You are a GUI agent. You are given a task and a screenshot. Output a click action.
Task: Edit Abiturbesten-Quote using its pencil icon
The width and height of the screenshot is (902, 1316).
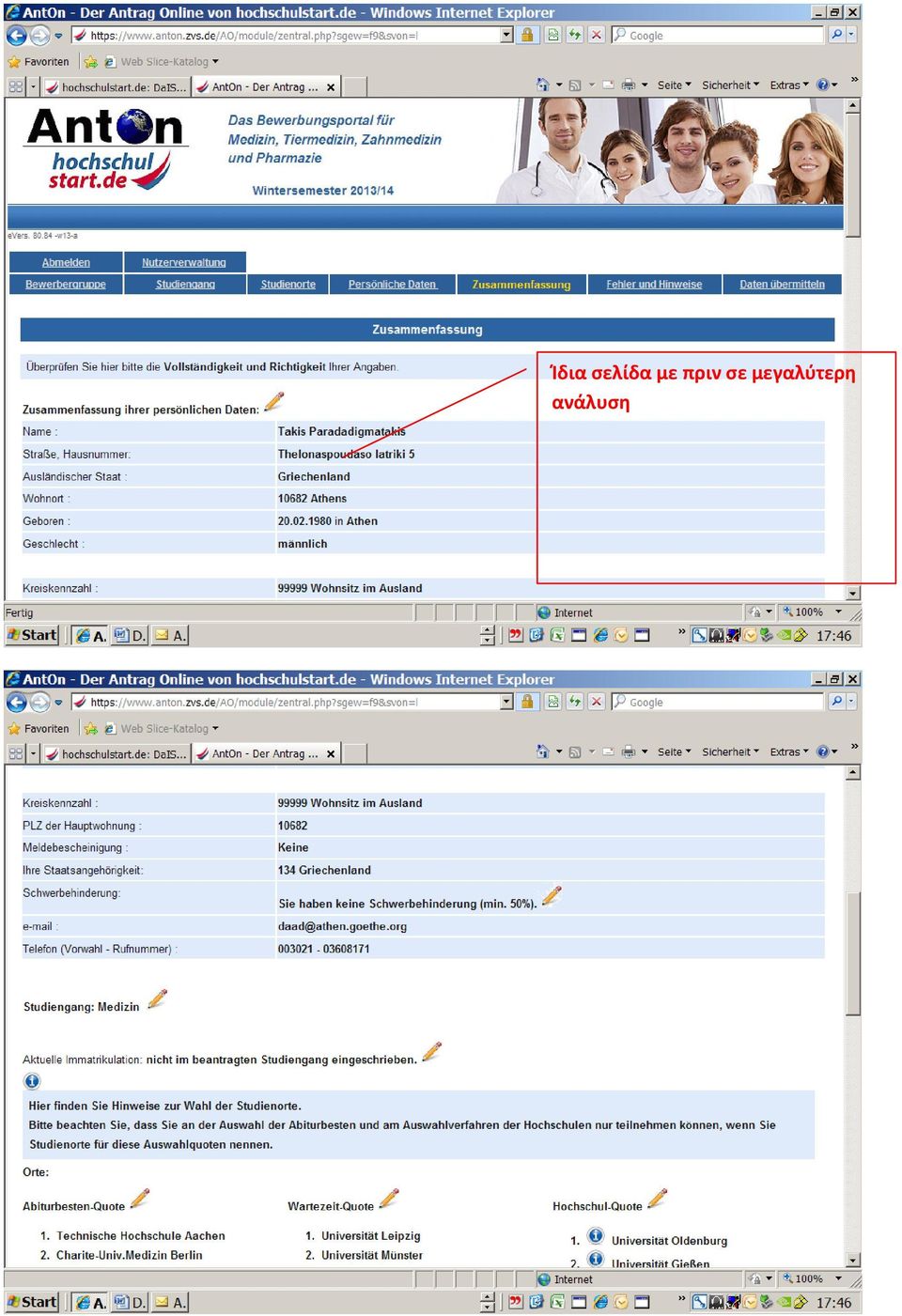click(x=140, y=1198)
